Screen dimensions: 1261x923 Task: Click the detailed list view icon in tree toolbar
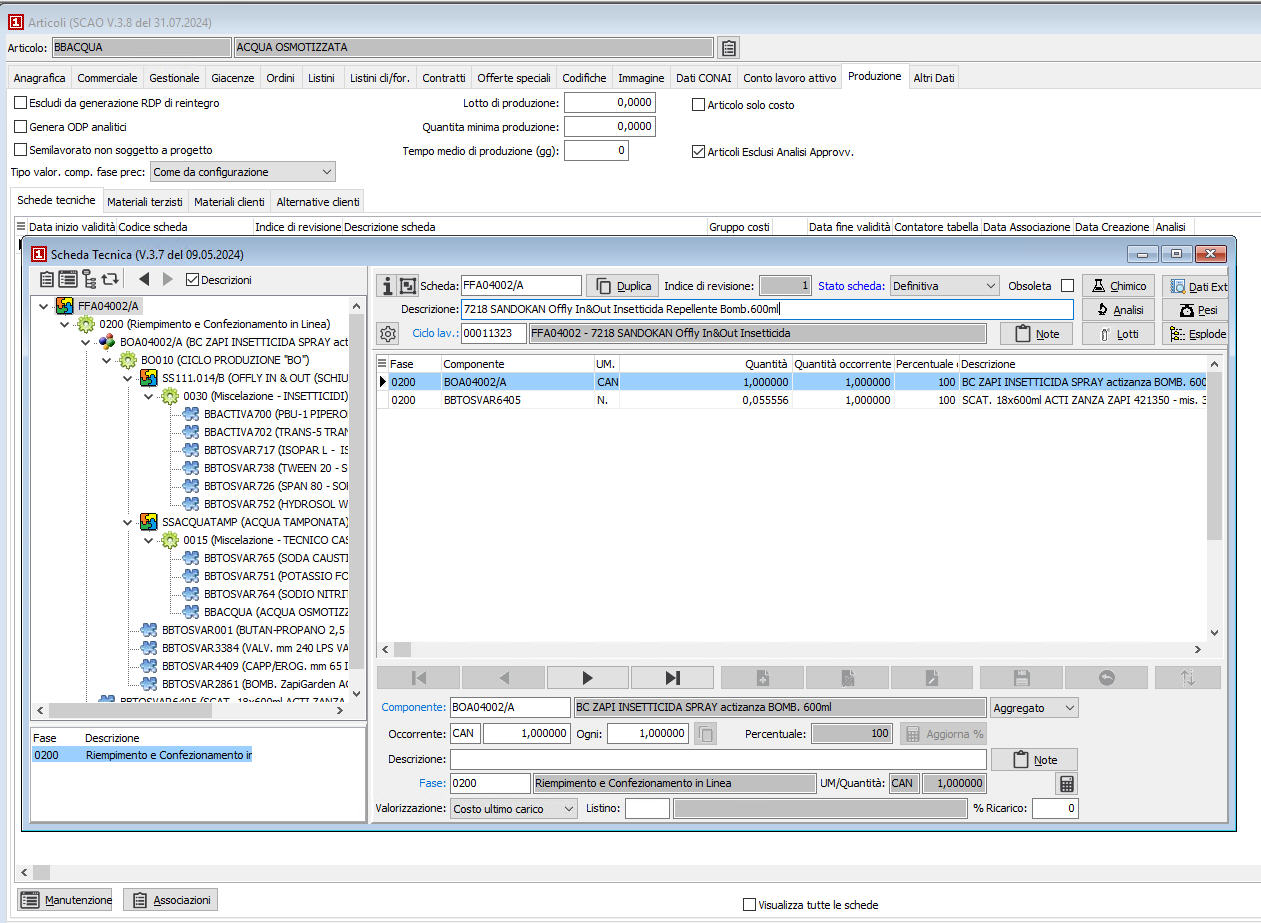(x=67, y=280)
